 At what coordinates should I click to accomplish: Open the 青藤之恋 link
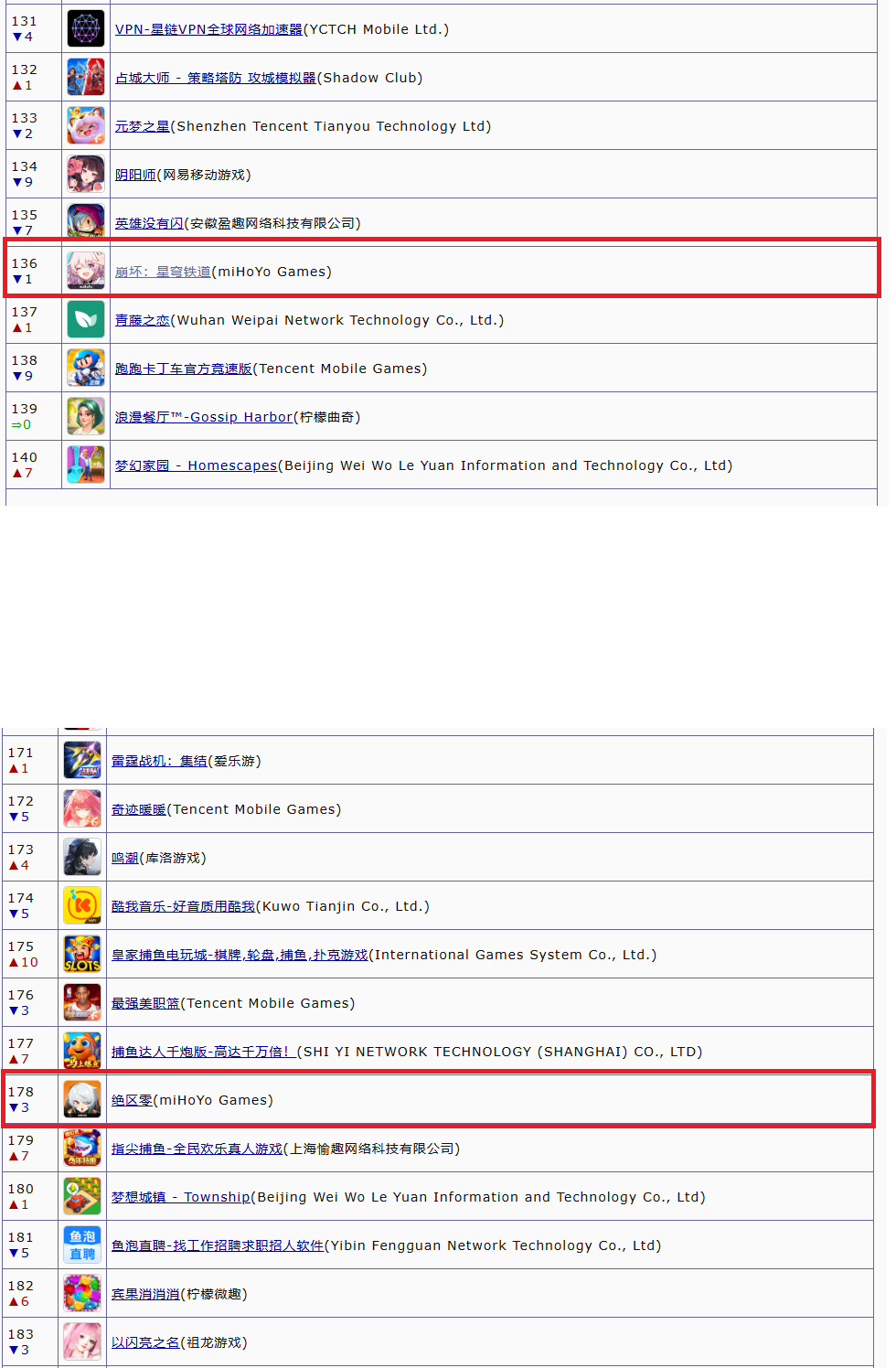tap(143, 320)
